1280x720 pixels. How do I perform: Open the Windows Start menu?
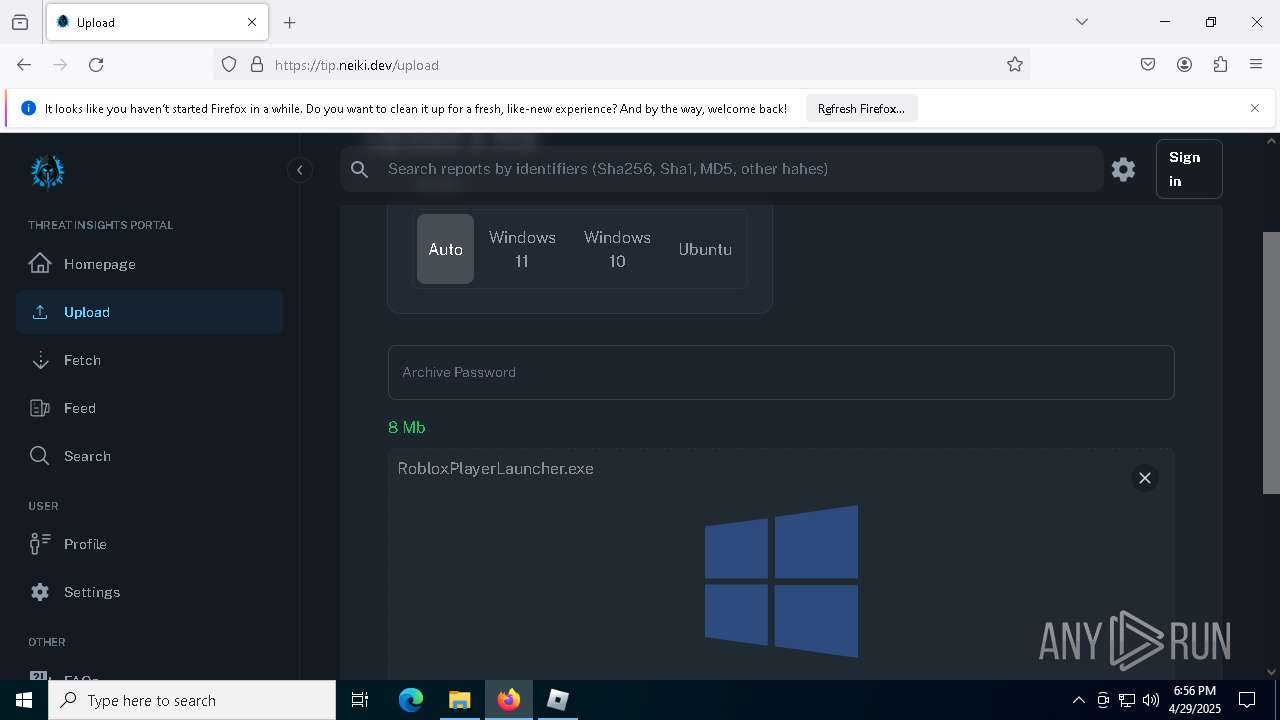pyautogui.click(x=24, y=700)
